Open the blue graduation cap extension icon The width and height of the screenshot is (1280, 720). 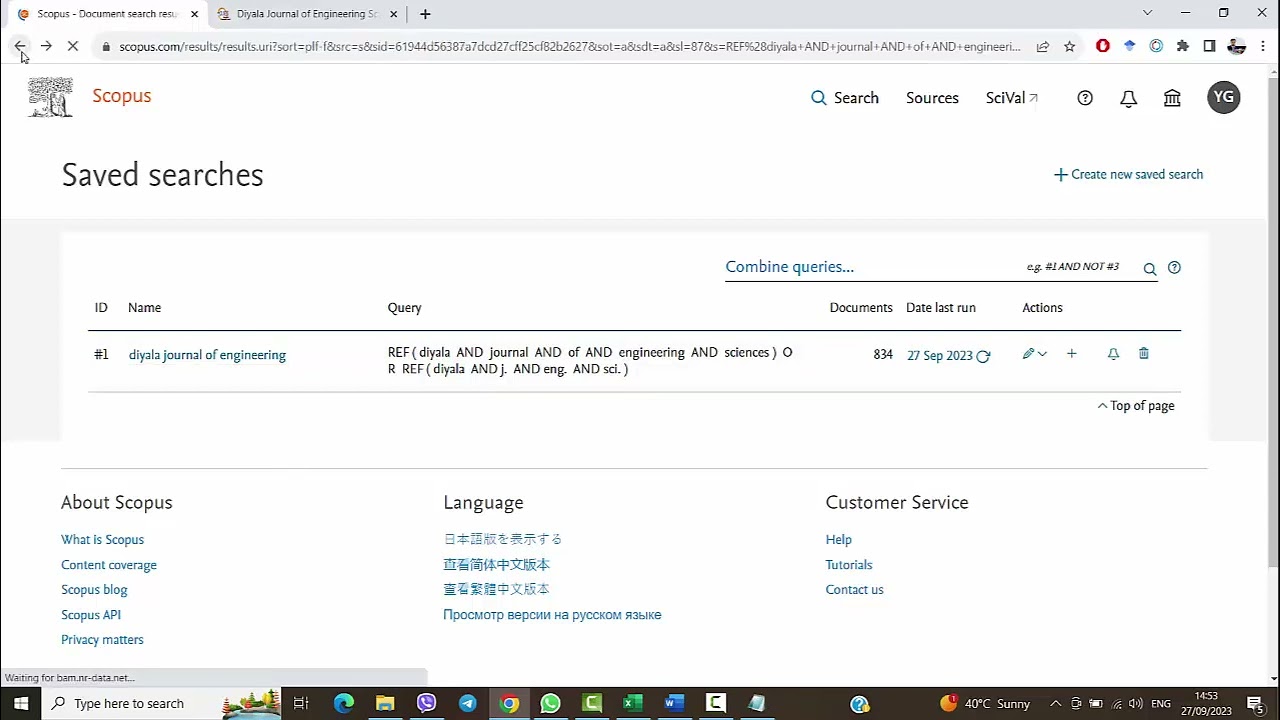(1129, 46)
